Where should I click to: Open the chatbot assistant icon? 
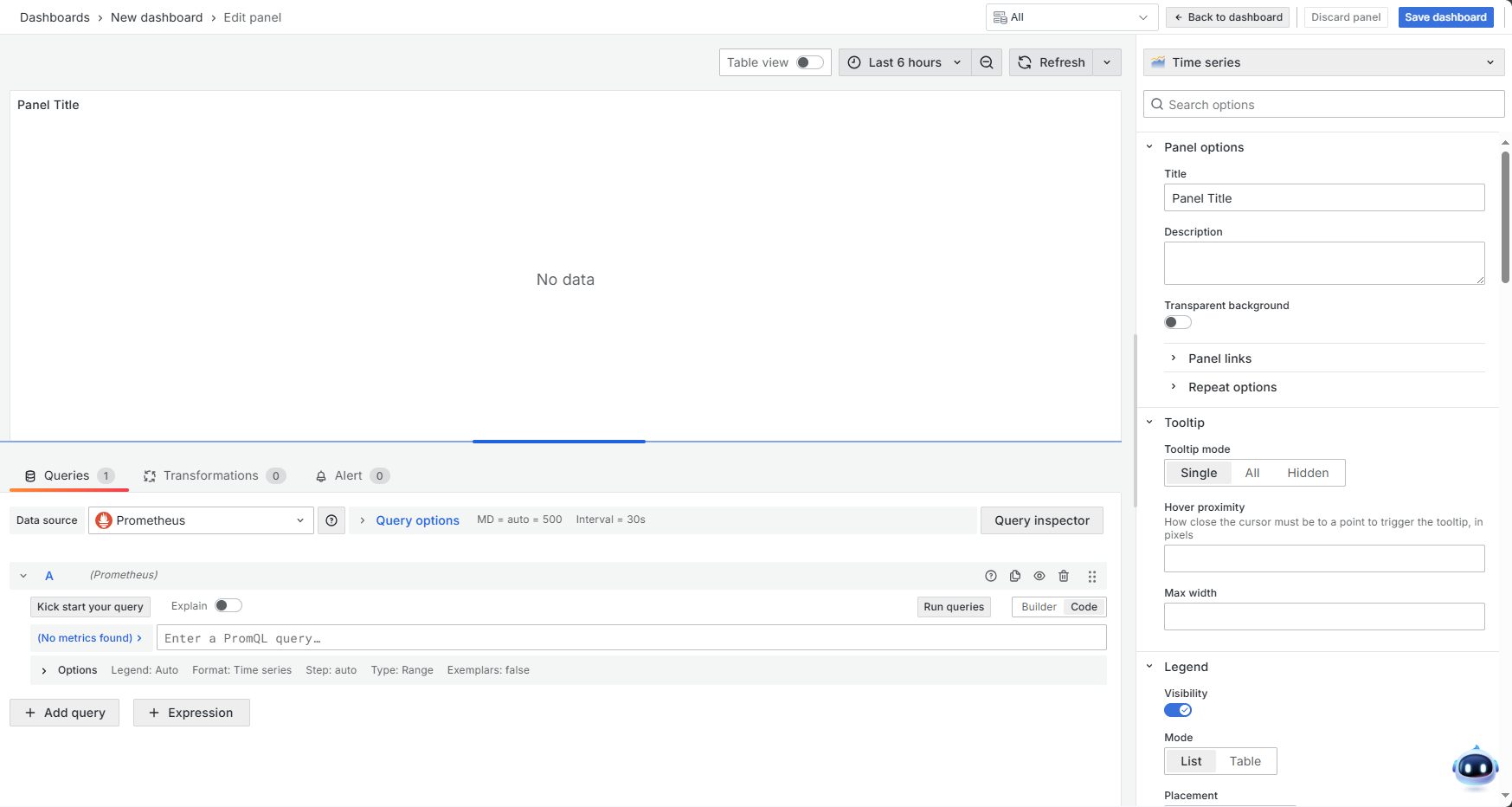(x=1474, y=767)
